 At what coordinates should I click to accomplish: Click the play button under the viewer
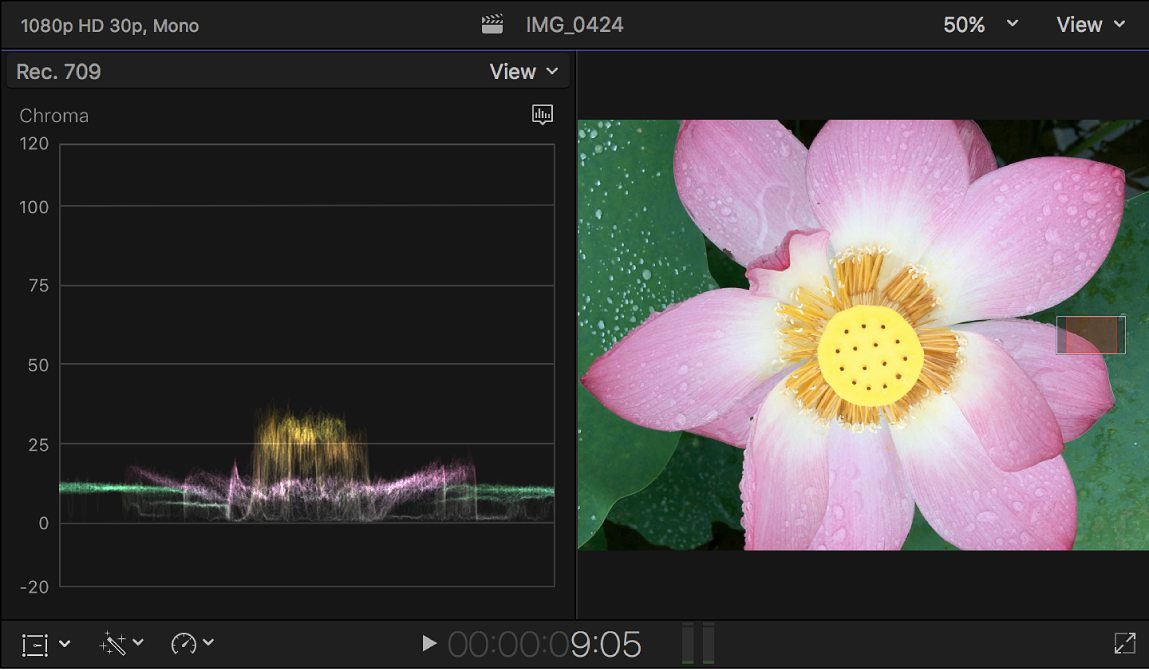pyautogui.click(x=428, y=643)
